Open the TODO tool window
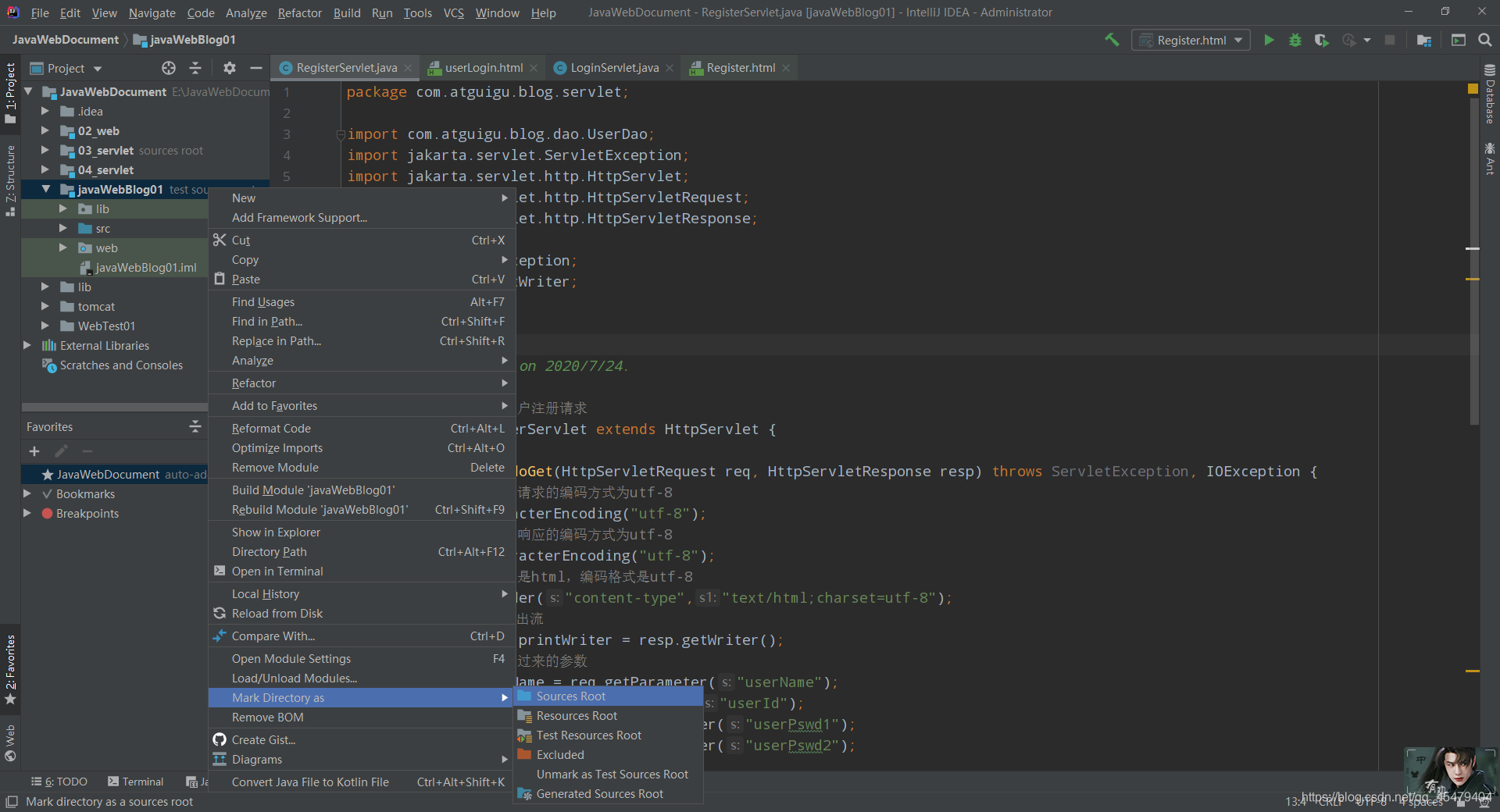Viewport: 1500px width, 812px height. 59,782
